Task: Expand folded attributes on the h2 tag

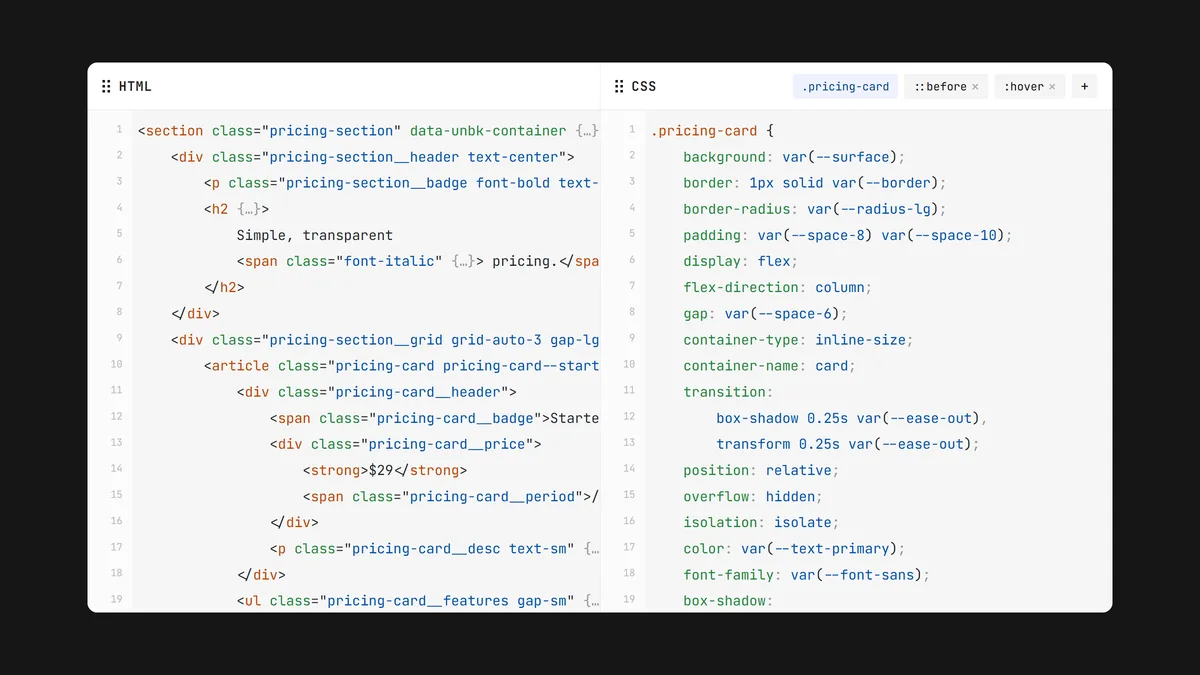Action: (249, 209)
